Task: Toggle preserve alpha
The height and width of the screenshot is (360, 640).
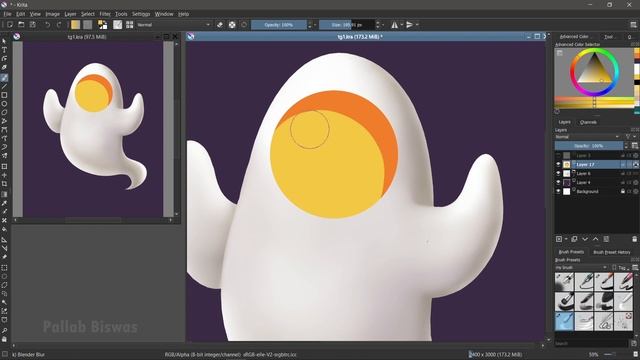Action: pyautogui.click(x=232, y=25)
